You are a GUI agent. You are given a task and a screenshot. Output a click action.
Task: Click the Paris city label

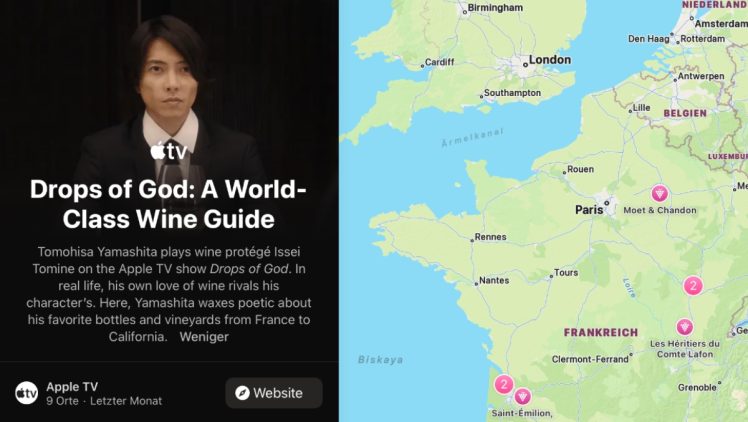point(589,209)
